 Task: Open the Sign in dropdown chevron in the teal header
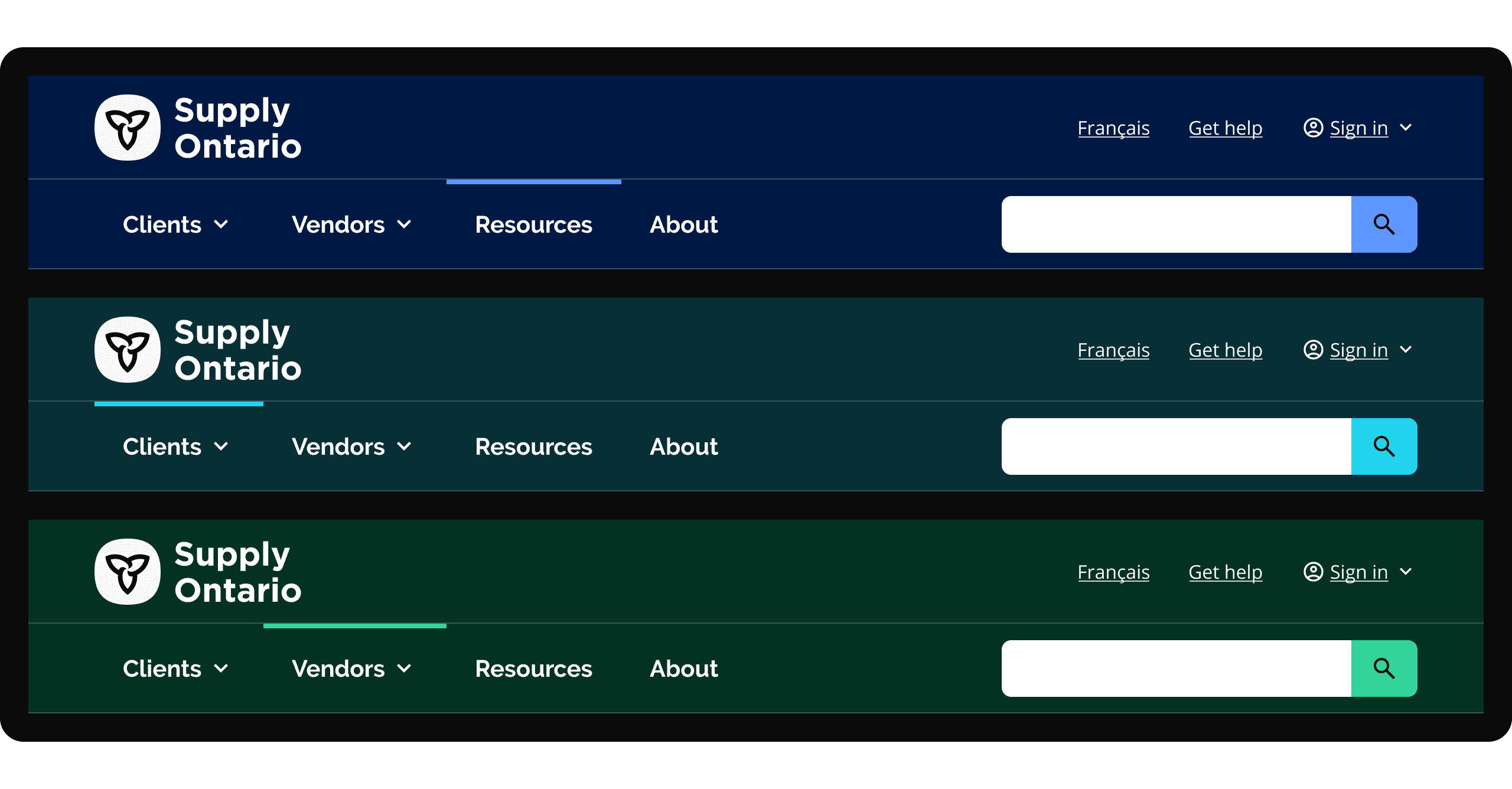pos(1406,350)
